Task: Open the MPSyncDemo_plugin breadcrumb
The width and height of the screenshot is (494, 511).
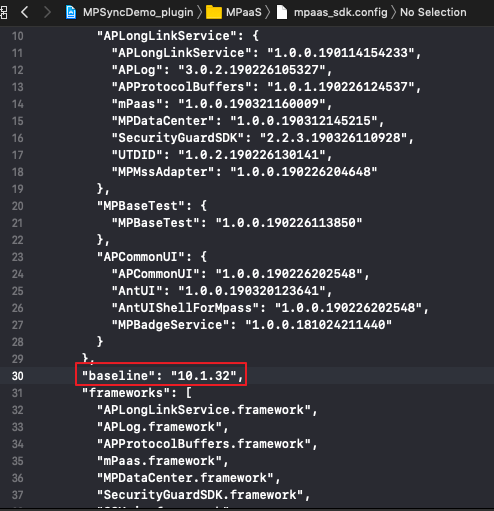Action: 138,12
